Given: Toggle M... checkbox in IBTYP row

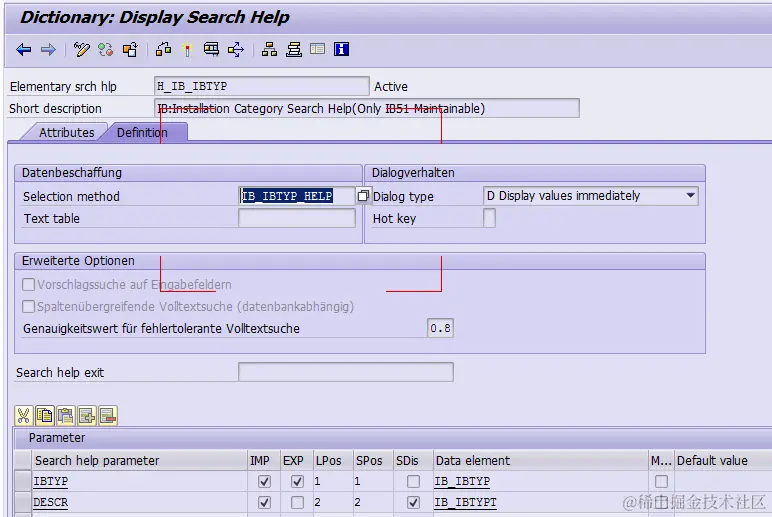Looking at the screenshot, I should 661,481.
